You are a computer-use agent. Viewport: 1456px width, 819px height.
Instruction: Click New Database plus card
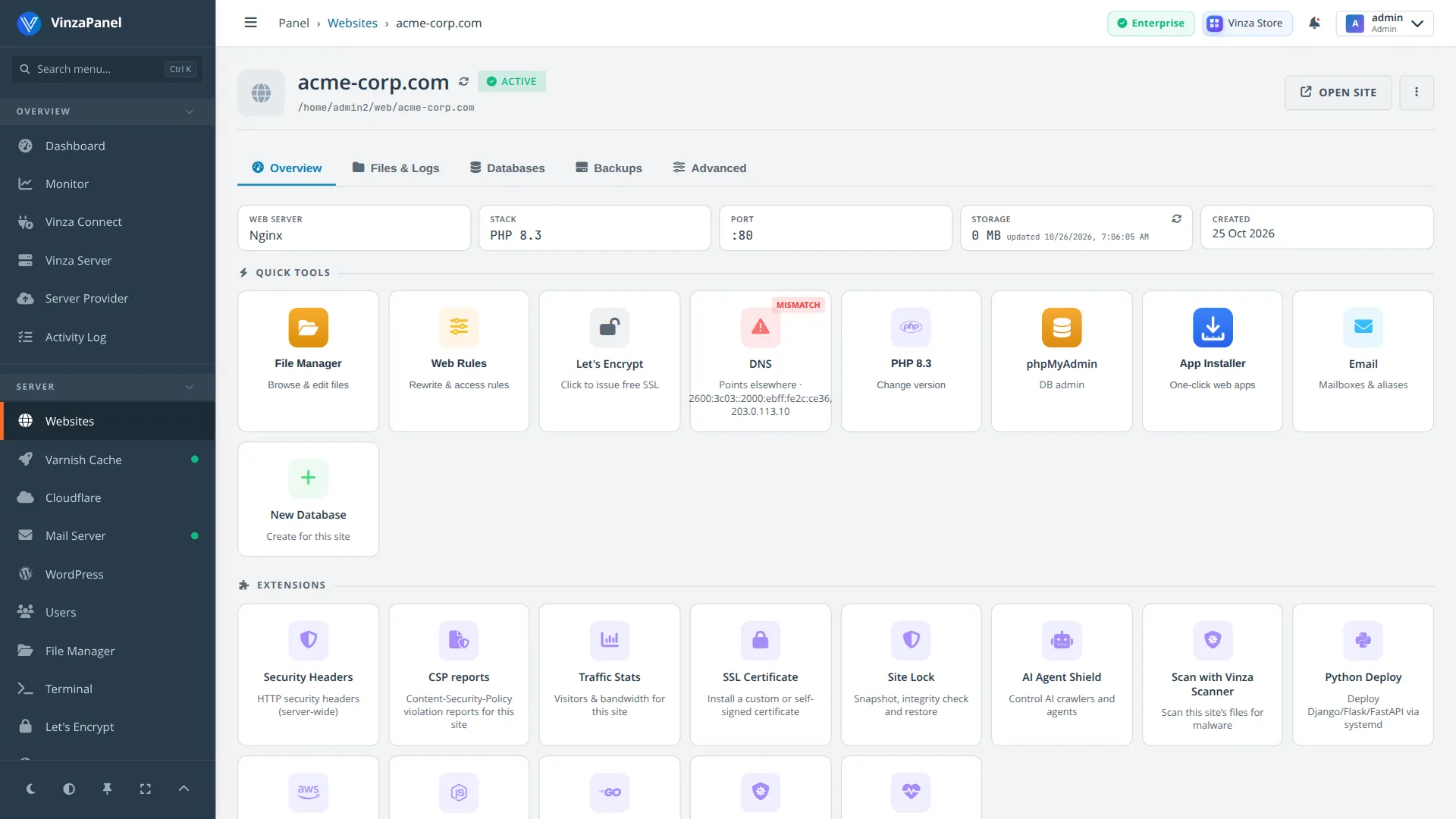tap(308, 499)
